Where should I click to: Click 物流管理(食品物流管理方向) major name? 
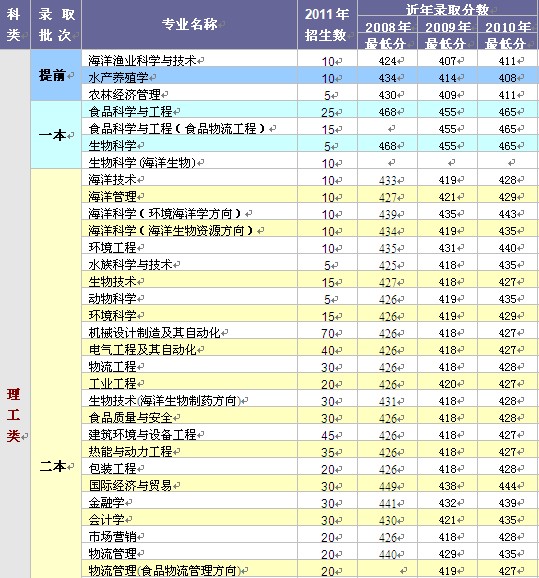click(x=164, y=571)
